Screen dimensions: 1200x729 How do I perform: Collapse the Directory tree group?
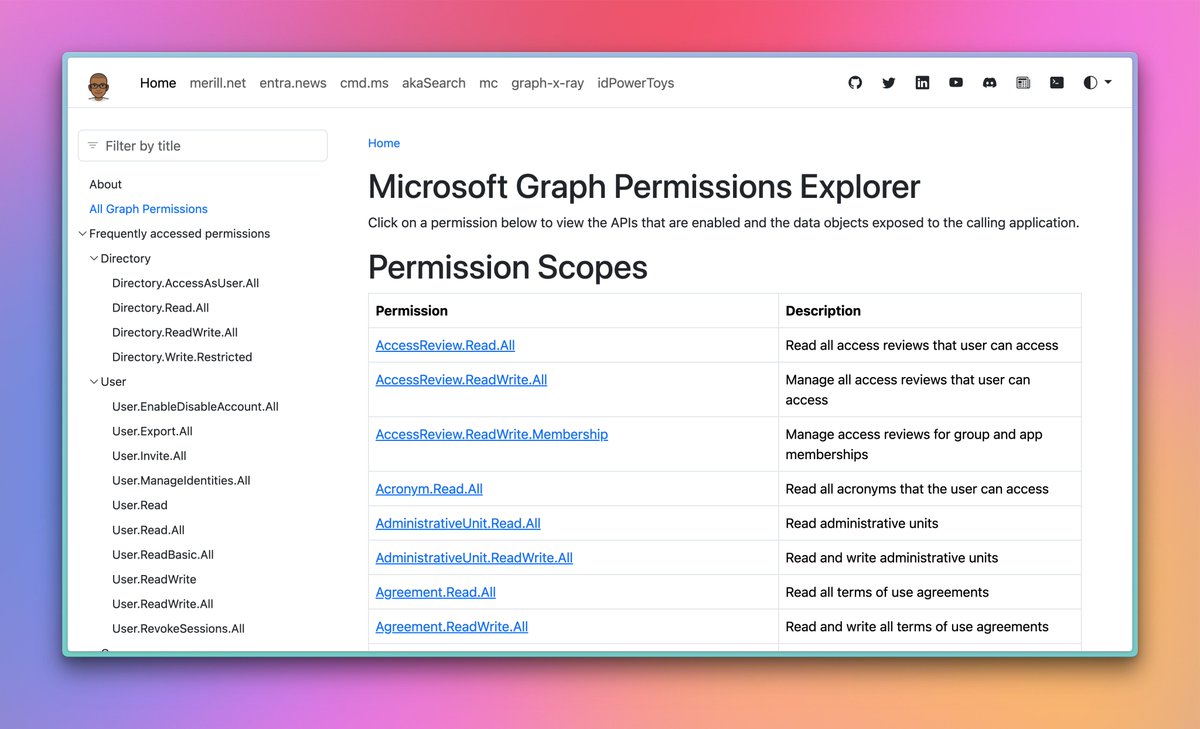(x=94, y=258)
